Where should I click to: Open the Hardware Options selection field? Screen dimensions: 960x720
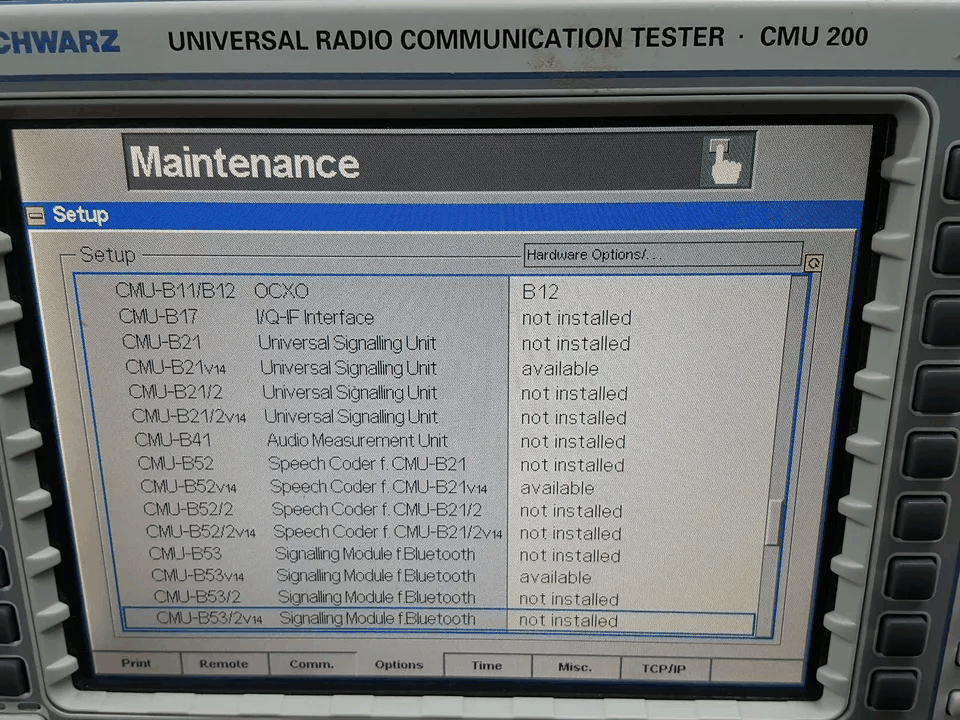click(662, 254)
